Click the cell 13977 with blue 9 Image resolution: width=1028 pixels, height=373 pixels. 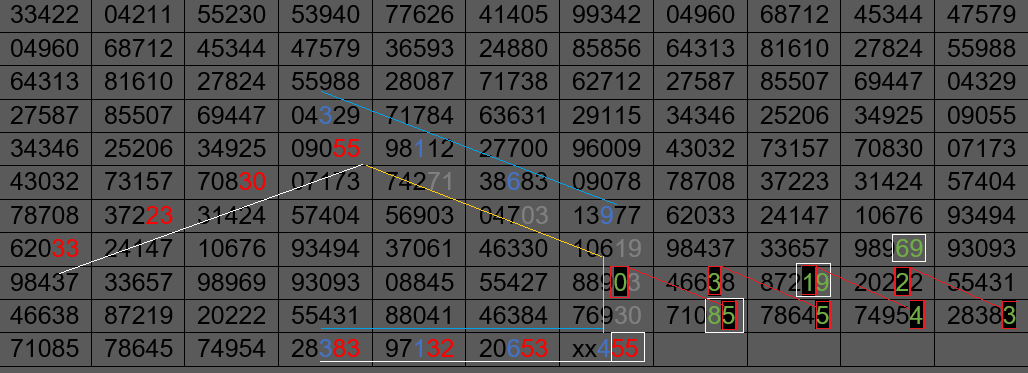(606, 216)
